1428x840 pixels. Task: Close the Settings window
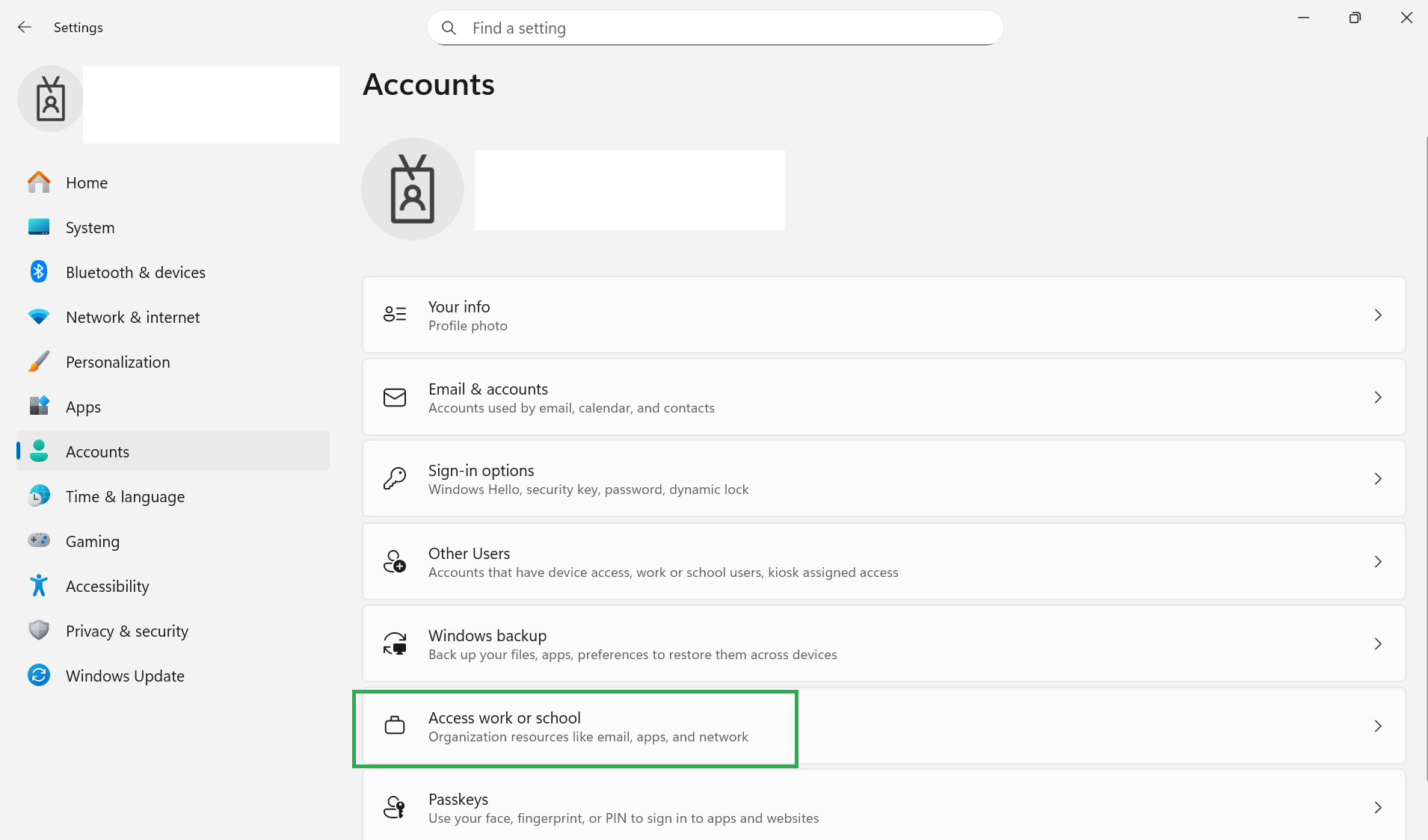1406,18
